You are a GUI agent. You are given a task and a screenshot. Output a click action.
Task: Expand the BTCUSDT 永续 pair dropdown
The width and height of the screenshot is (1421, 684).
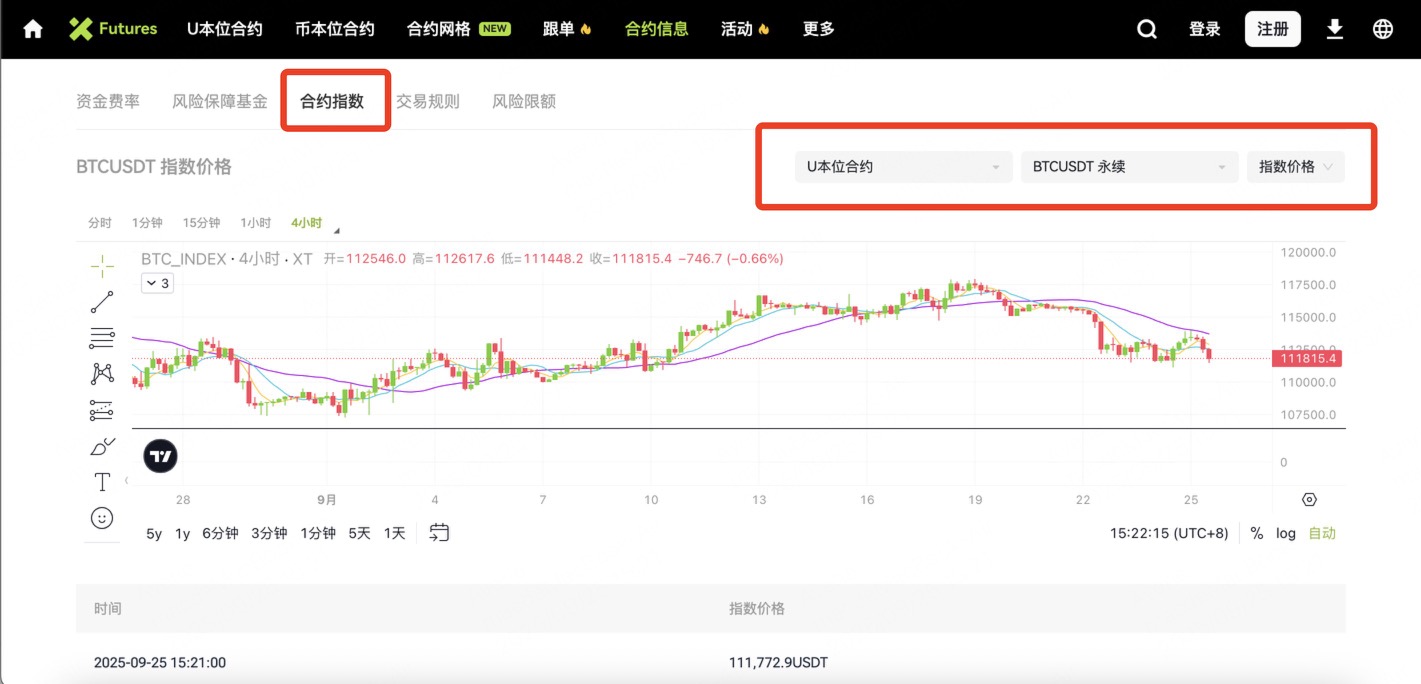tap(1129, 167)
